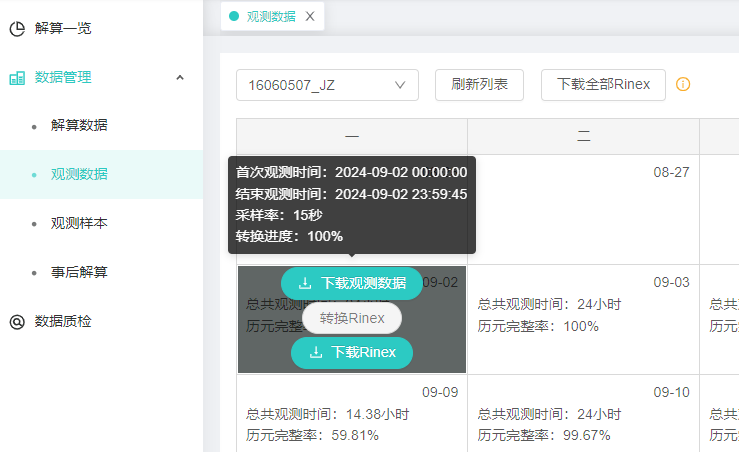Select the 观测数据 sidebar item
This screenshot has width=739, height=452.
pos(79,174)
